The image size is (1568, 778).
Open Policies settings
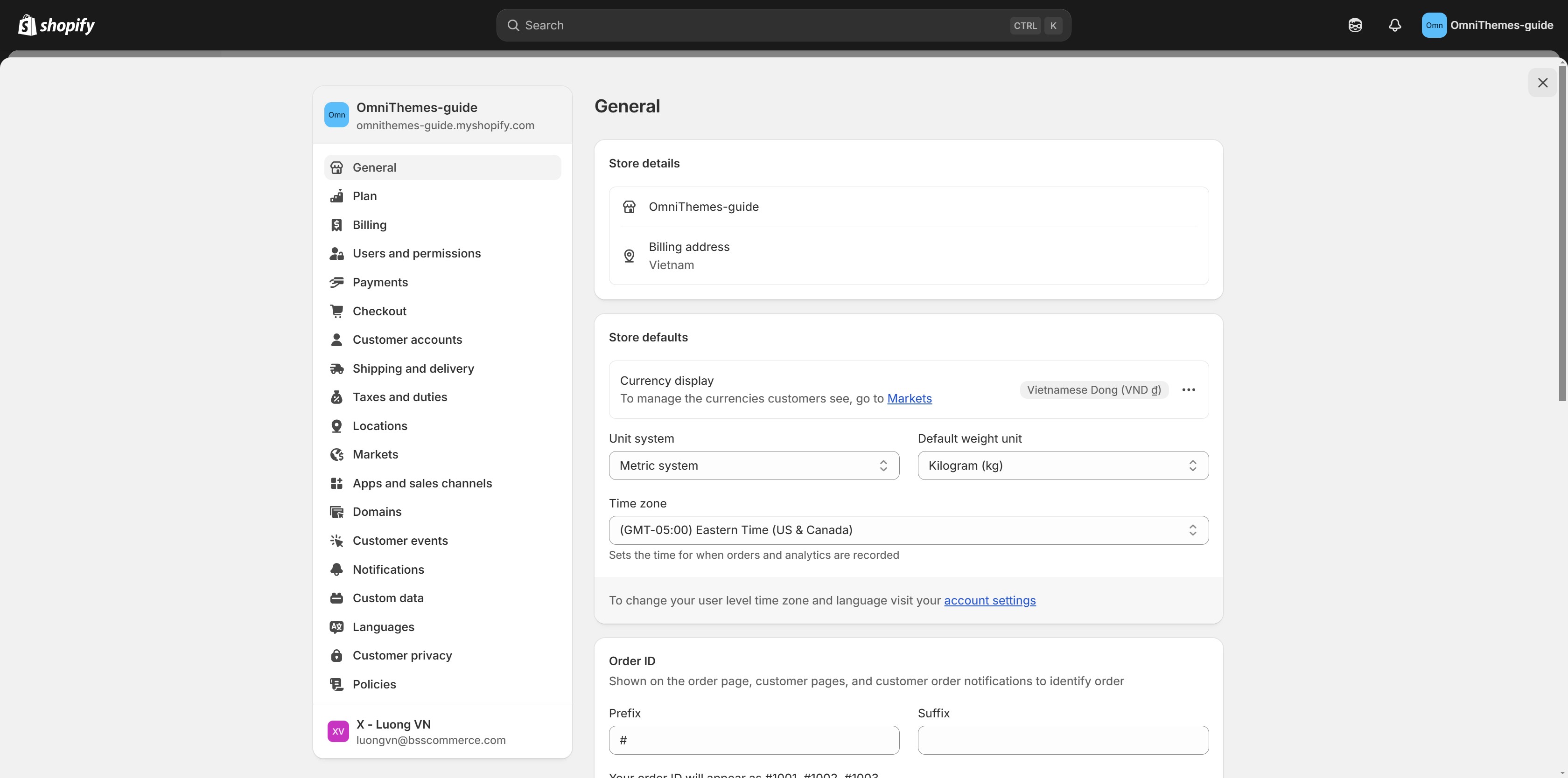pos(442,684)
